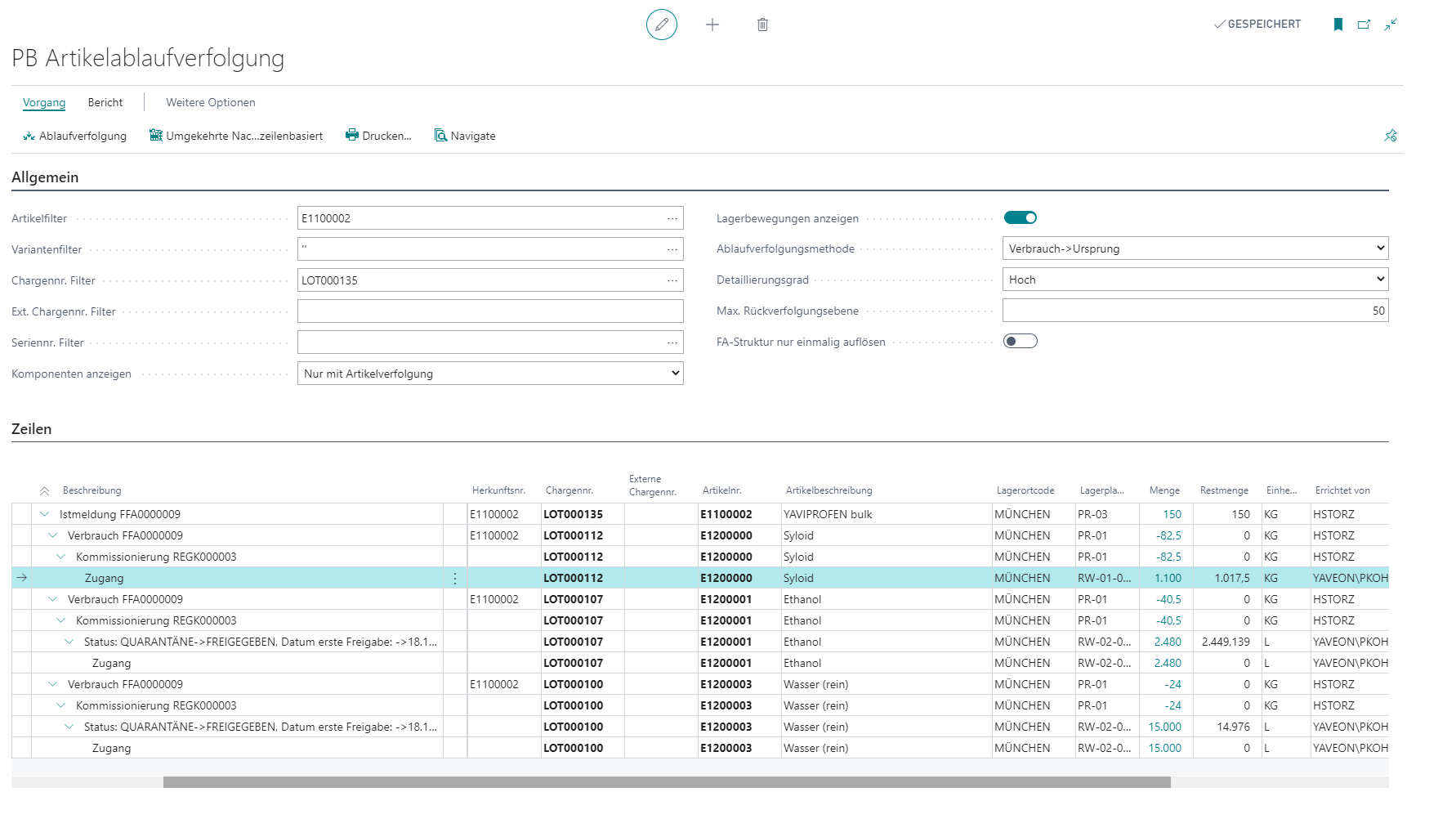Click the Drucken... button
The height and width of the screenshot is (819, 1456).
(x=378, y=136)
